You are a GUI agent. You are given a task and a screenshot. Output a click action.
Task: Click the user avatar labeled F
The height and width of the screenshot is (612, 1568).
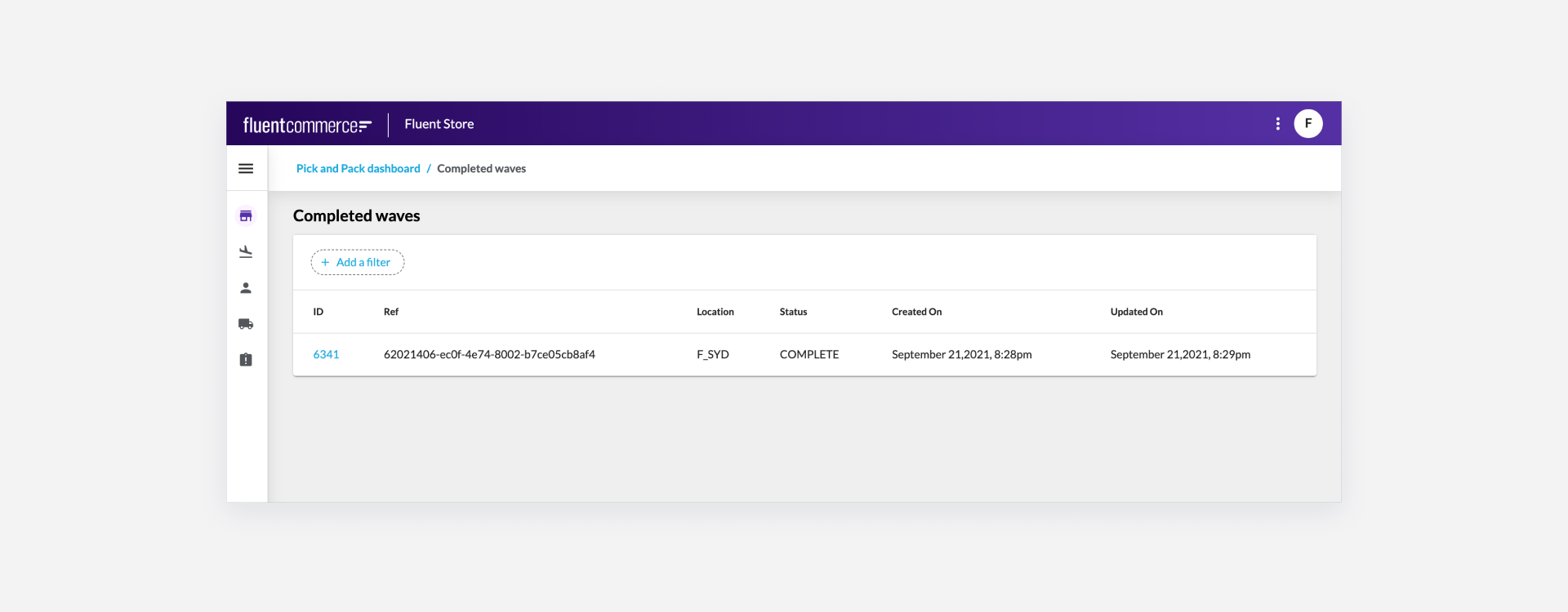click(x=1308, y=124)
